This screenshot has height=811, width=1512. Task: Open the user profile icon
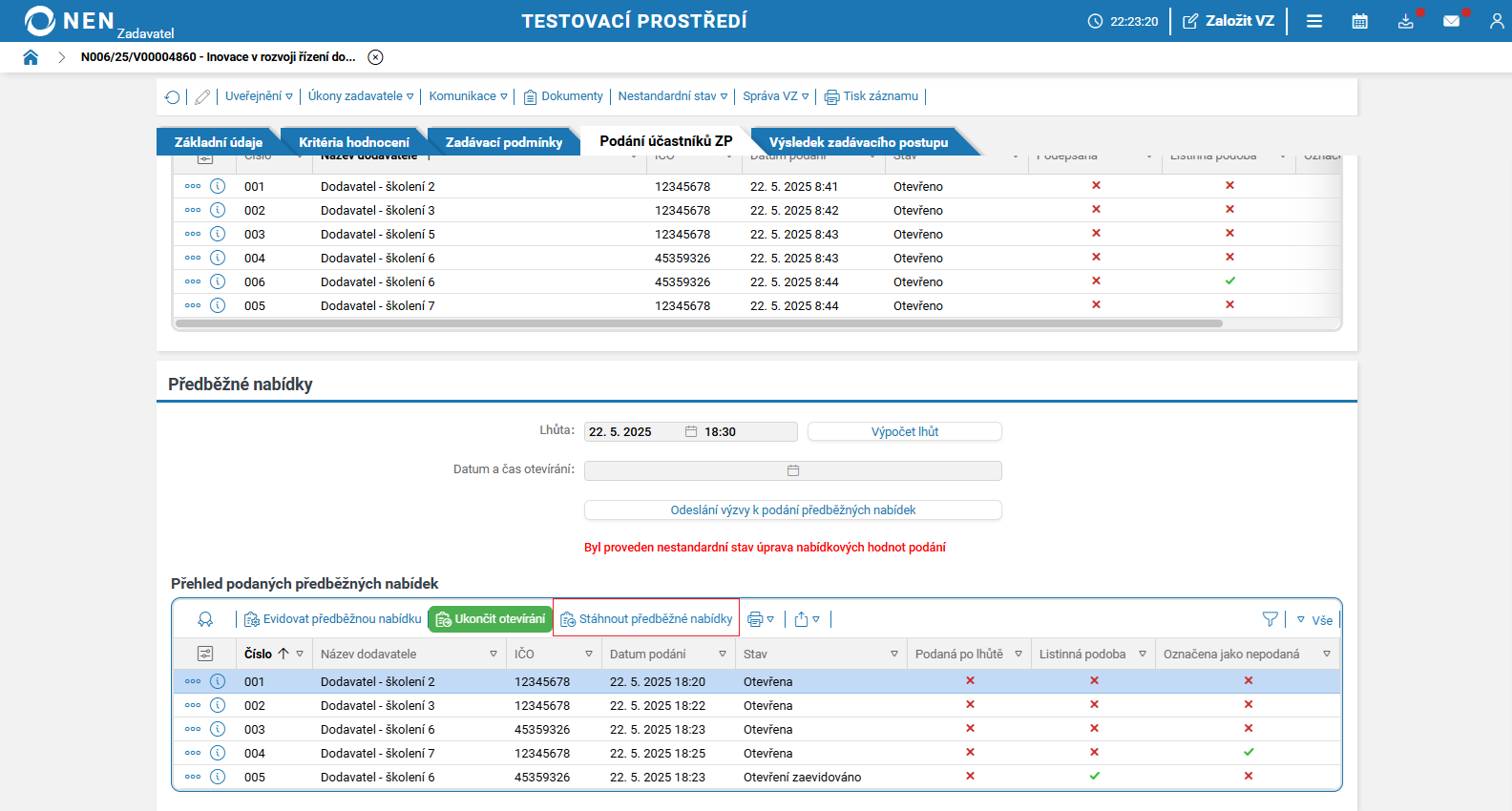click(1497, 21)
